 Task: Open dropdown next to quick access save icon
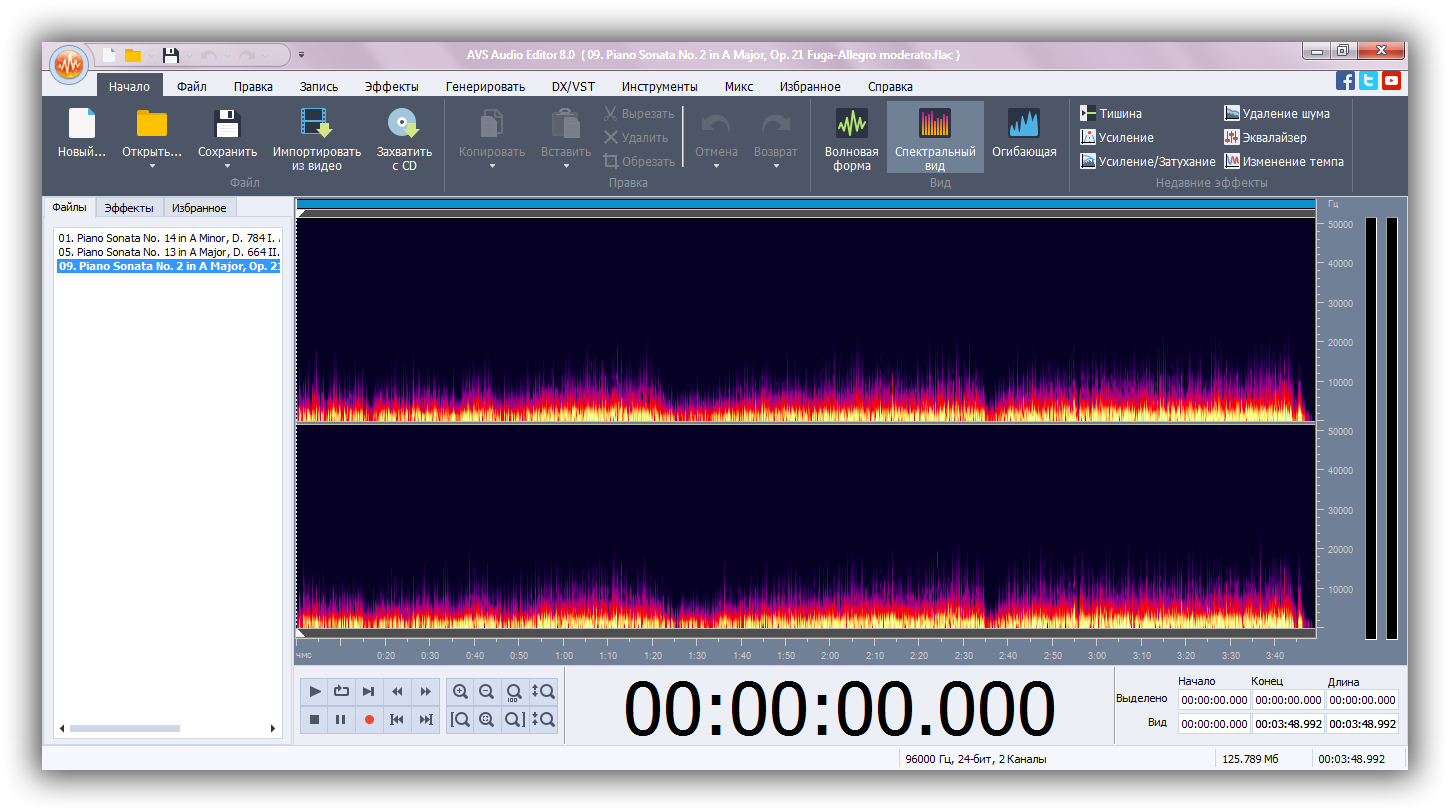189,56
